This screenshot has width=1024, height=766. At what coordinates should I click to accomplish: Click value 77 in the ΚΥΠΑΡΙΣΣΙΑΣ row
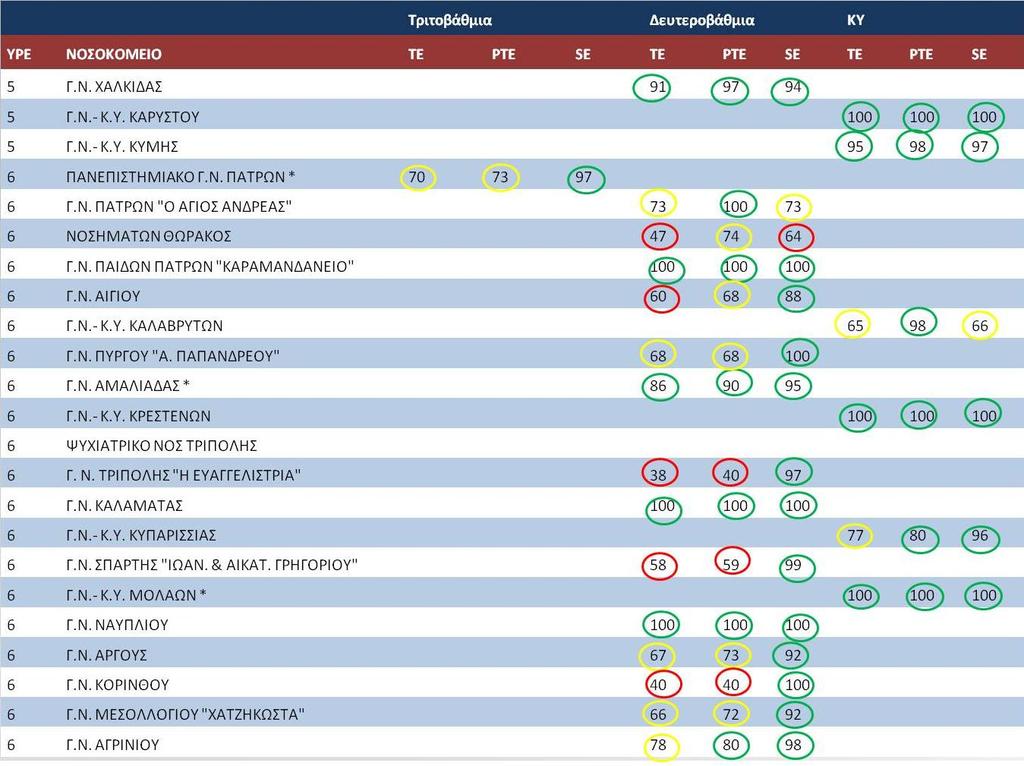point(854,535)
